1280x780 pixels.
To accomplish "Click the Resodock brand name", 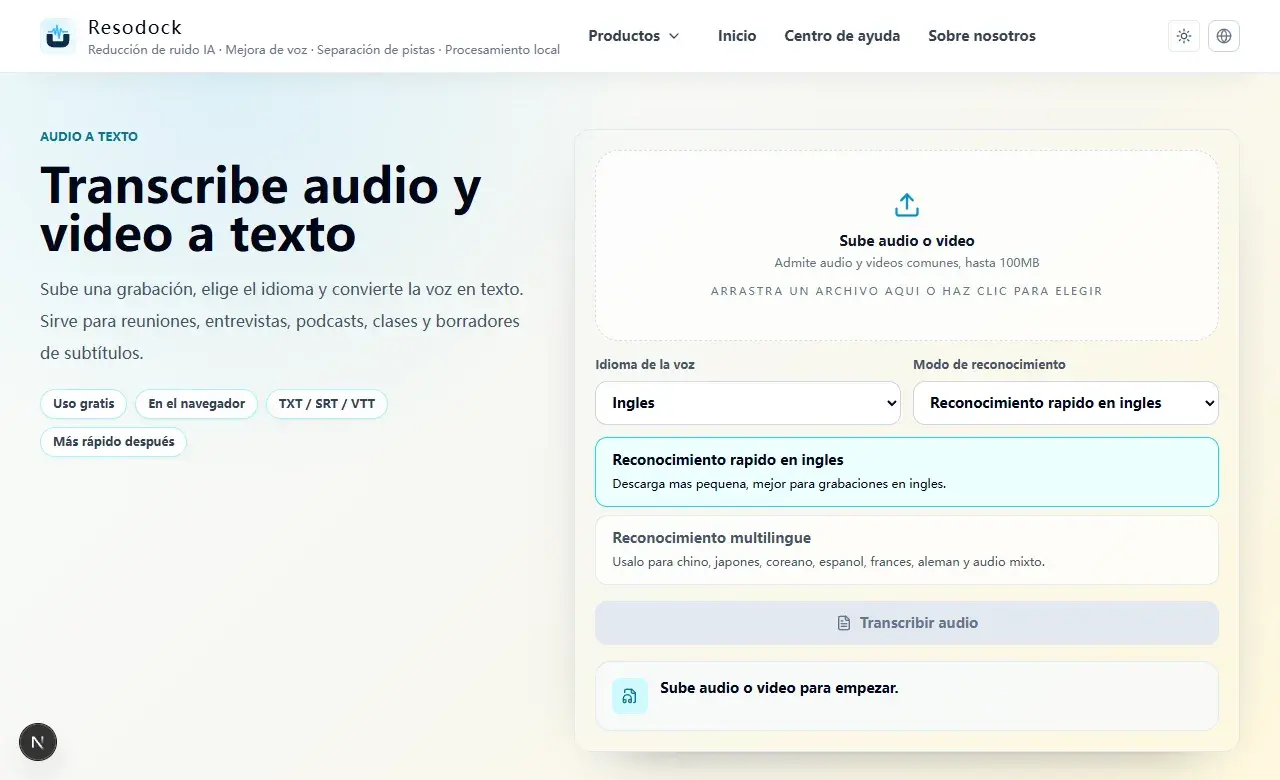I will click(135, 27).
